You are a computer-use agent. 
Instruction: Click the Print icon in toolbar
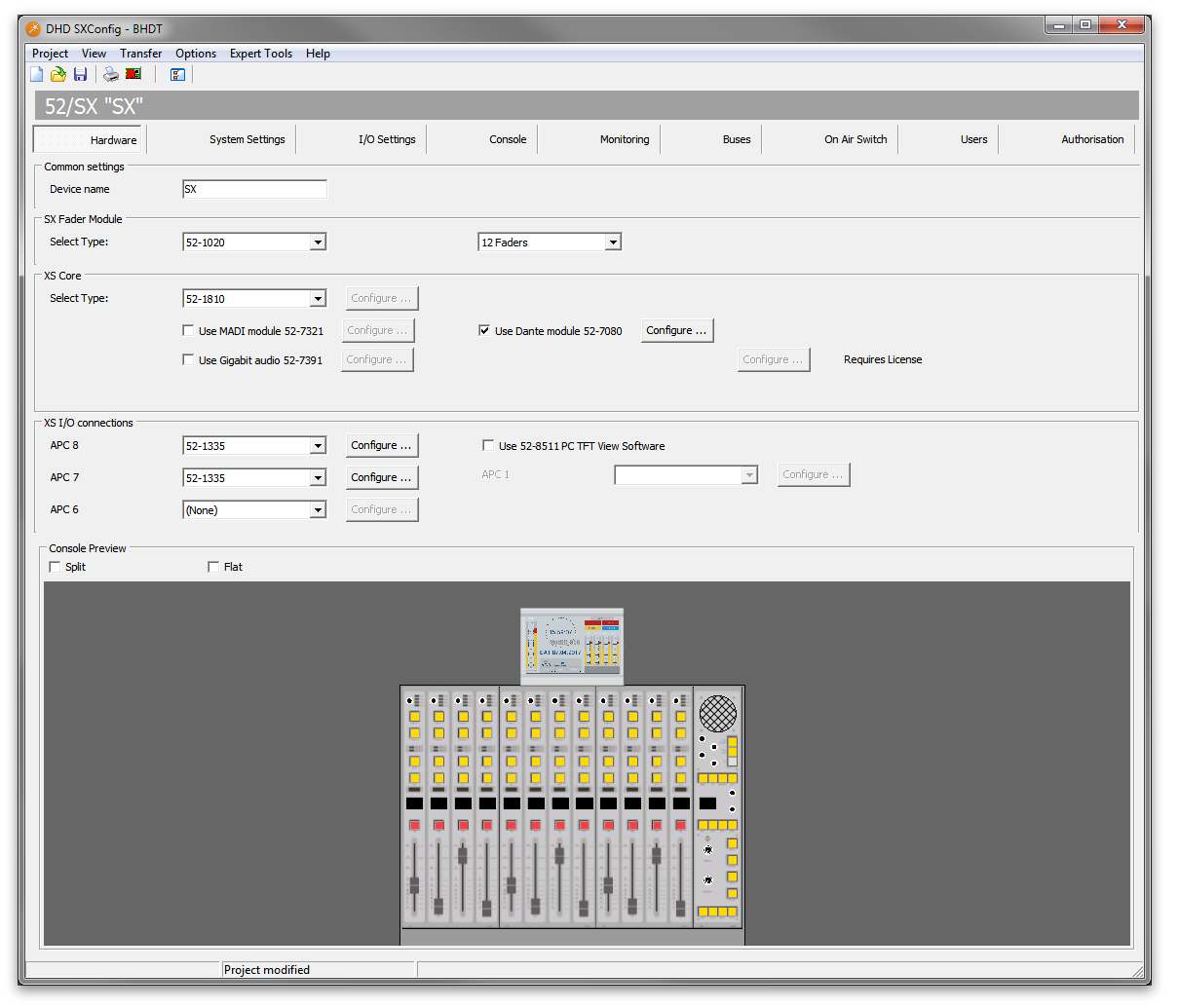[111, 74]
